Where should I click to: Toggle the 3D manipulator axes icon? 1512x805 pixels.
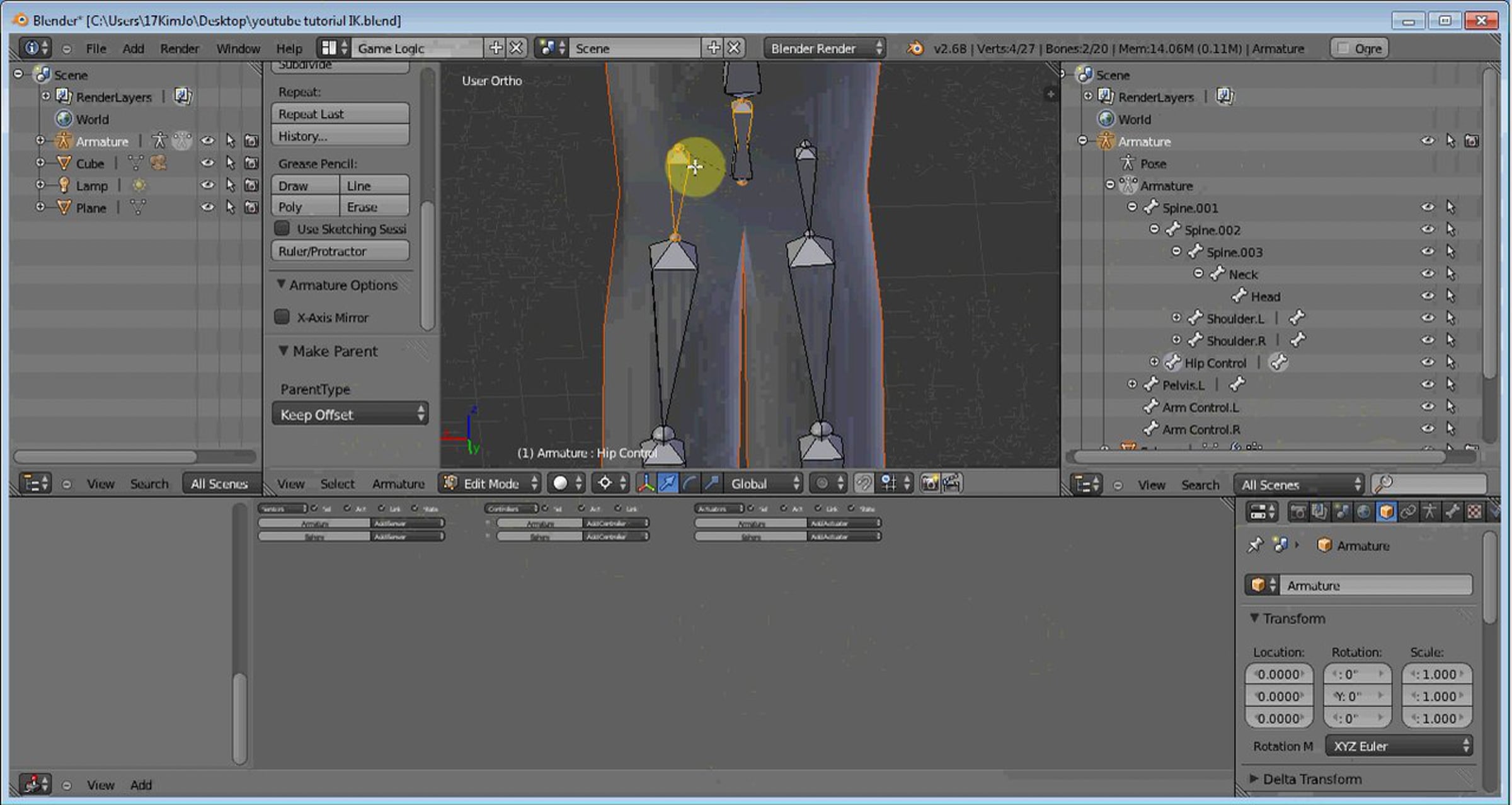pyautogui.click(x=646, y=484)
